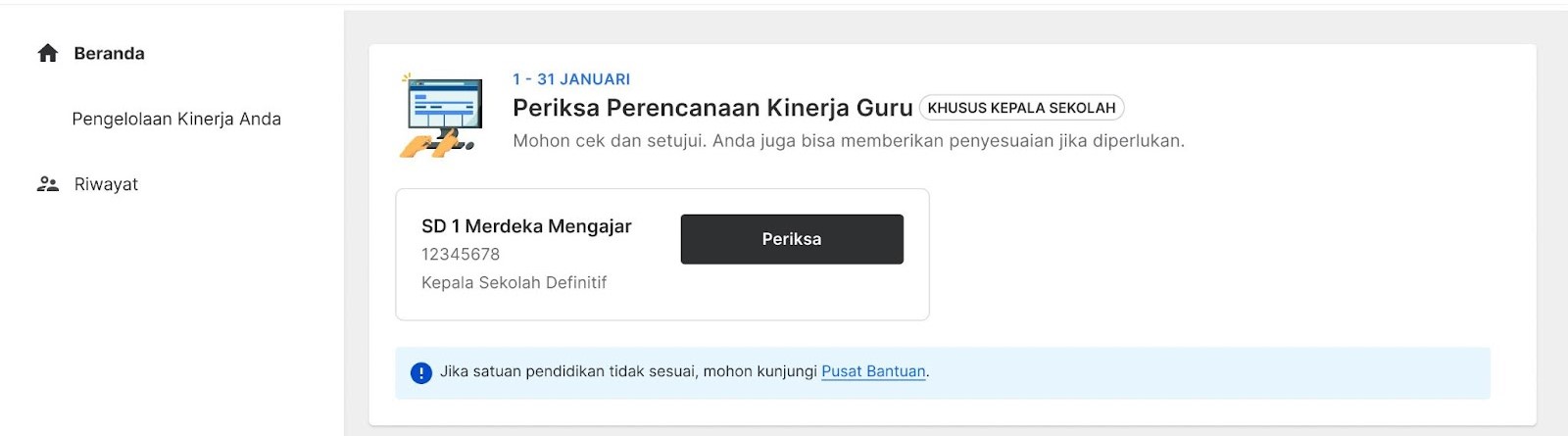Open Pengelolaan Kinerja Anda in sidebar

[176, 119]
